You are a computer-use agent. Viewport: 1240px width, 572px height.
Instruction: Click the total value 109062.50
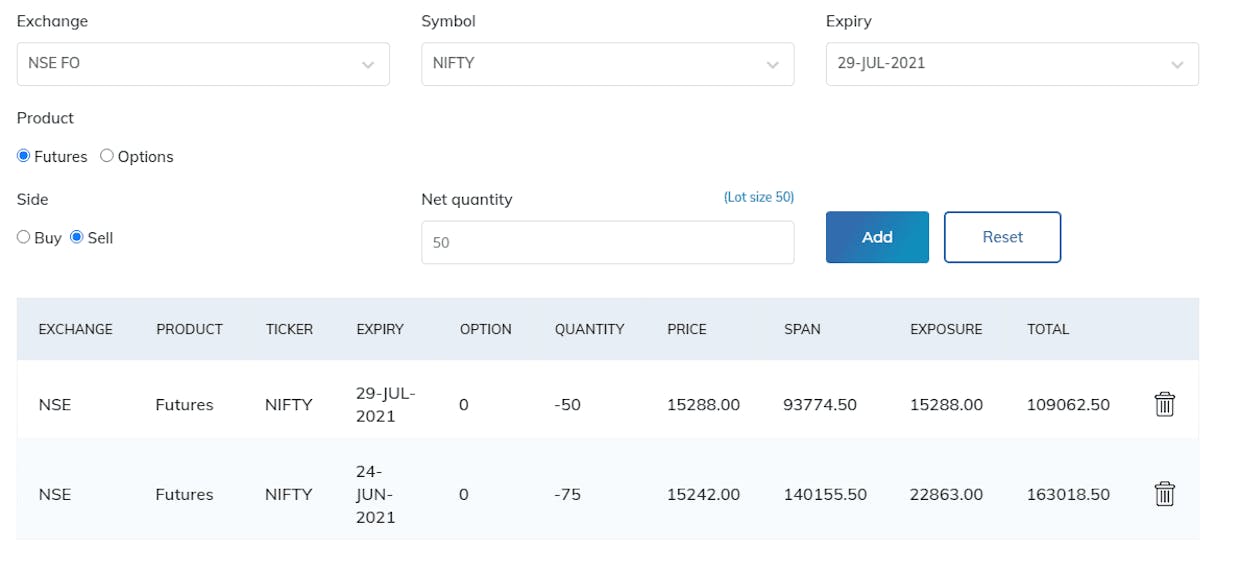tap(1068, 405)
